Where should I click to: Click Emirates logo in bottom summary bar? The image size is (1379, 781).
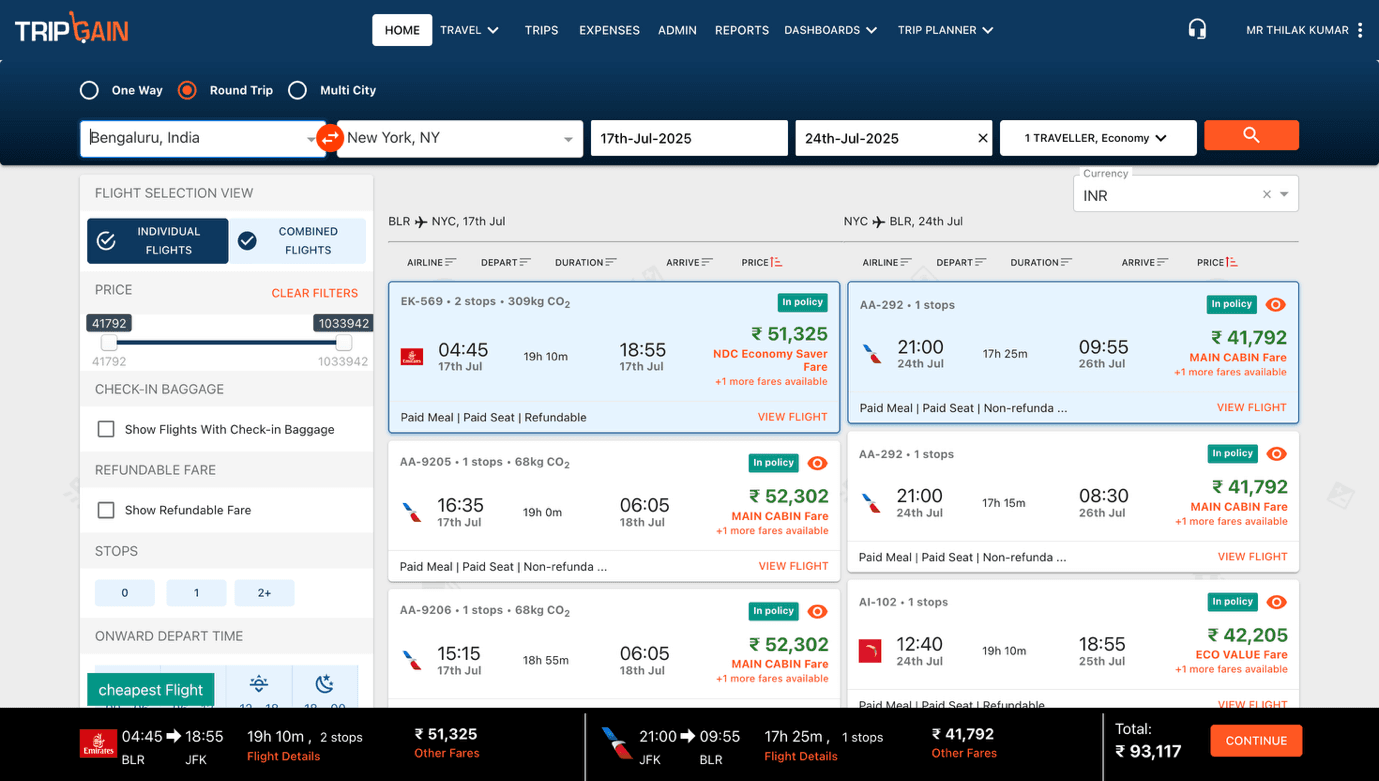[98, 744]
